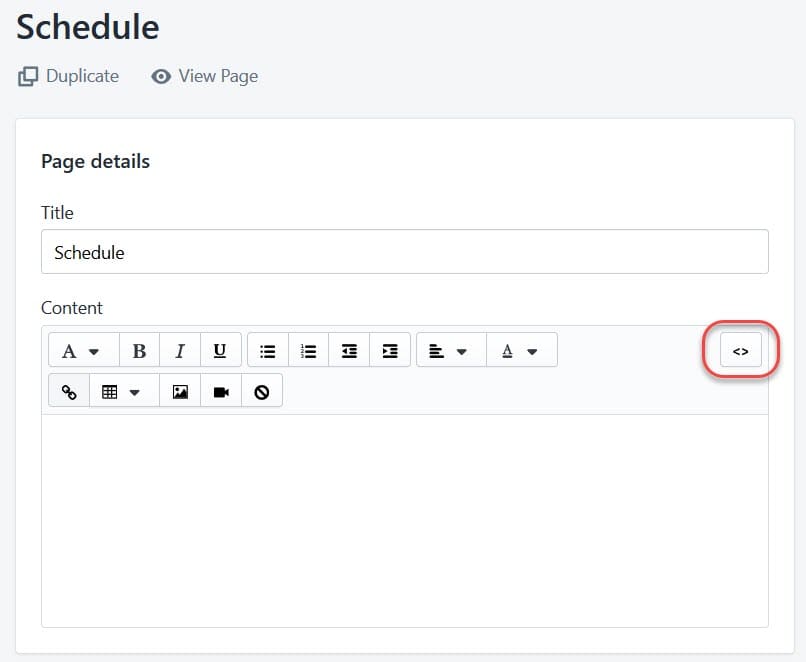Image resolution: width=806 pixels, height=662 pixels.
Task: Expand the text alignment dropdown
Action: pos(449,351)
